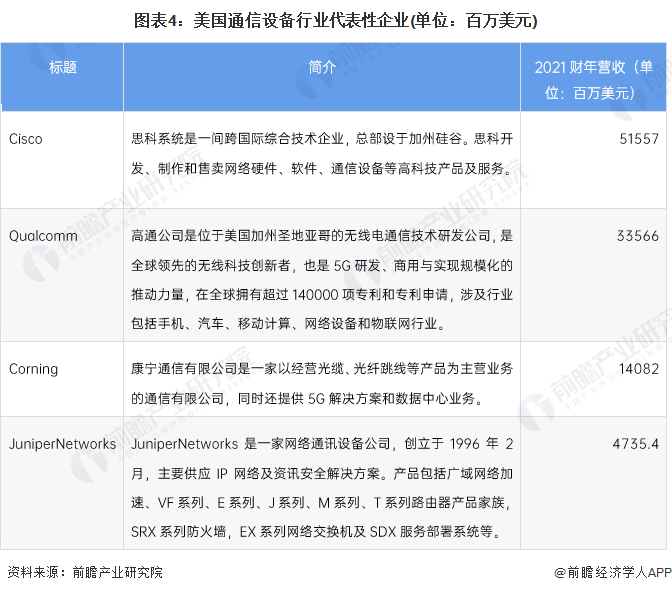Click the revenue value 51557
The image size is (672, 593).
[x=639, y=139]
